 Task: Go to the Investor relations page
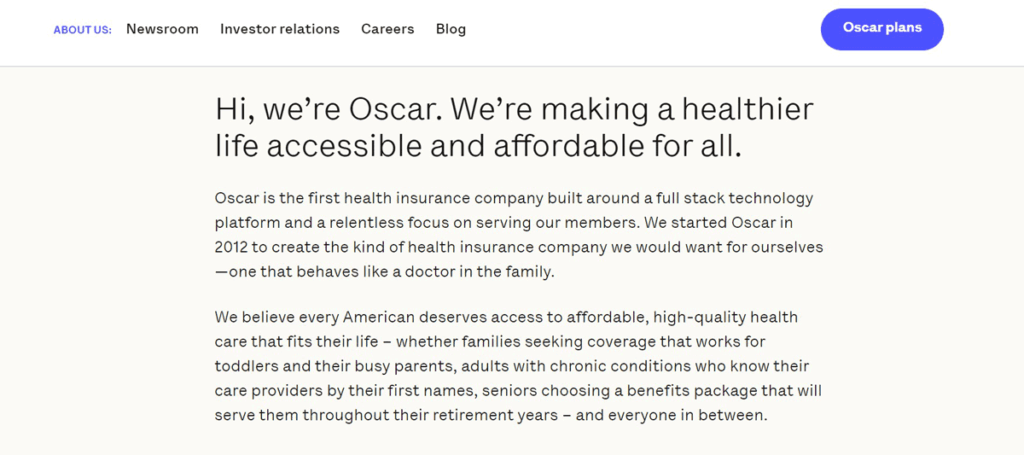280,29
